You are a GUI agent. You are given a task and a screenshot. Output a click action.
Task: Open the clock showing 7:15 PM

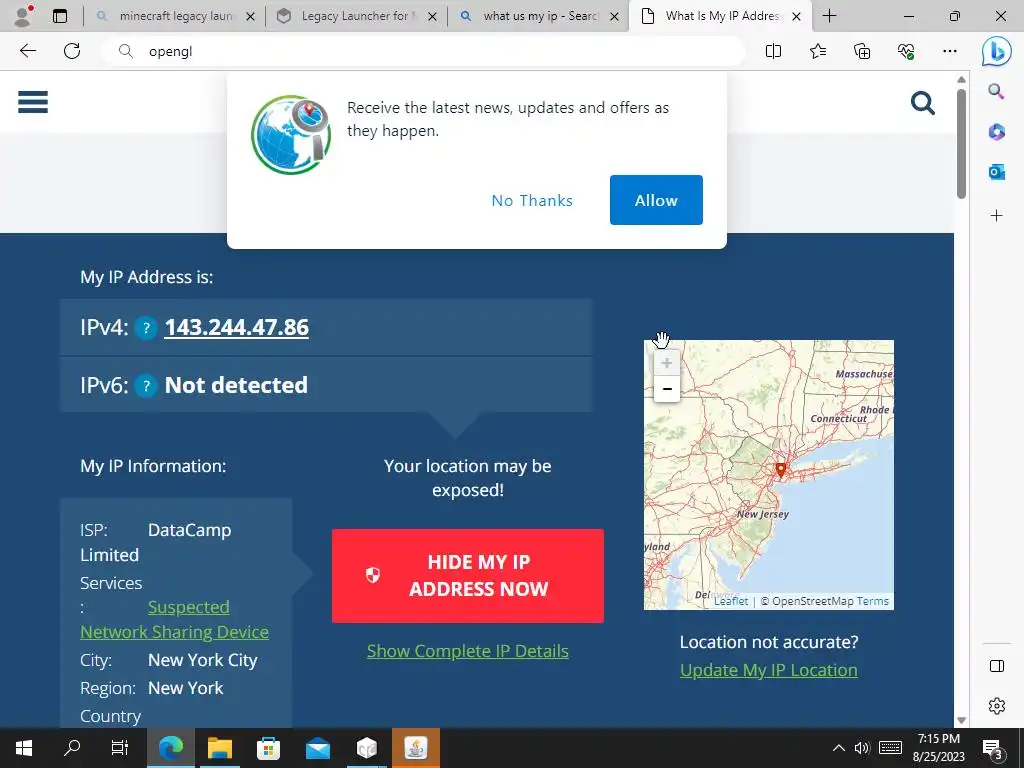coord(938,748)
